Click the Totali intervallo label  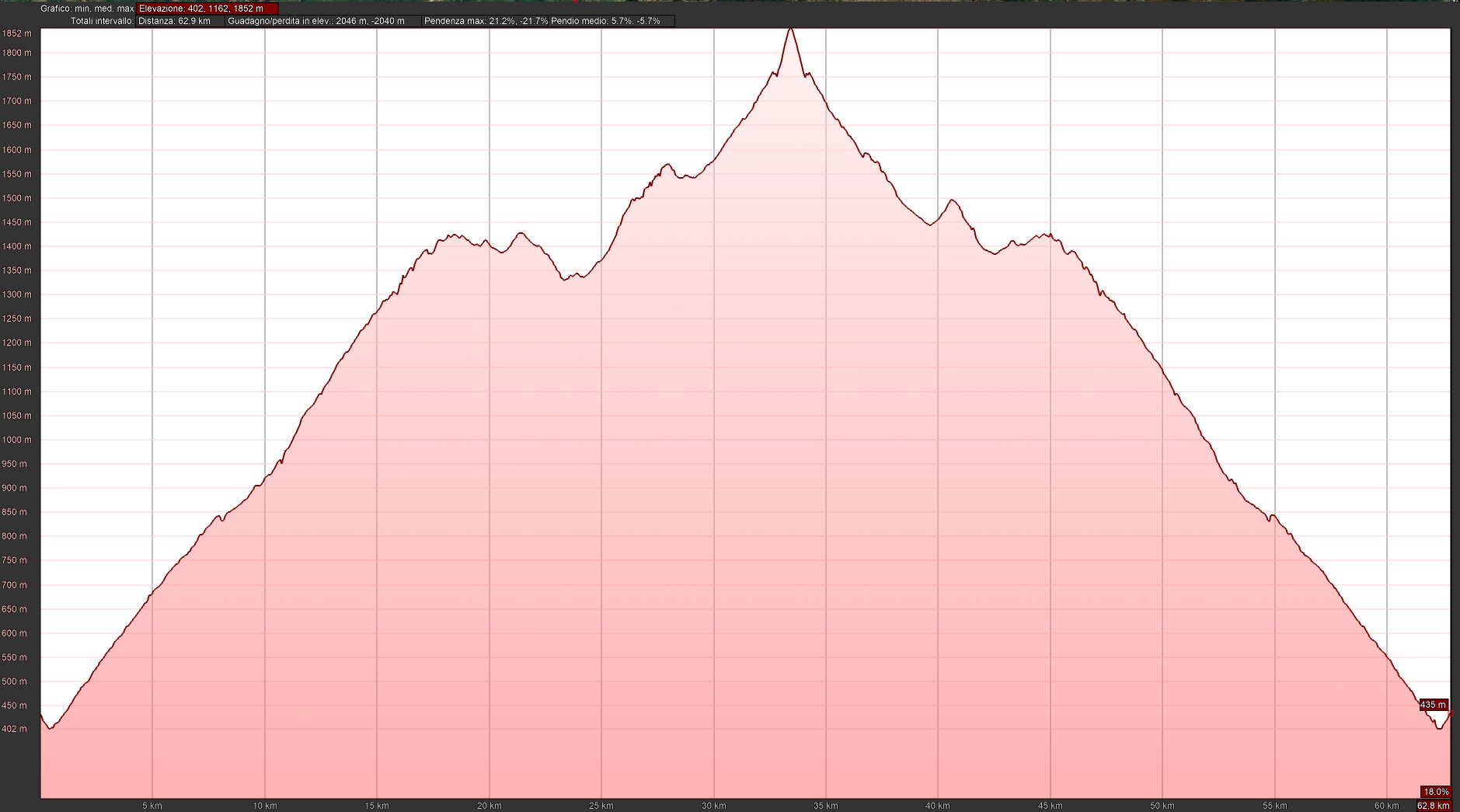tap(102, 21)
